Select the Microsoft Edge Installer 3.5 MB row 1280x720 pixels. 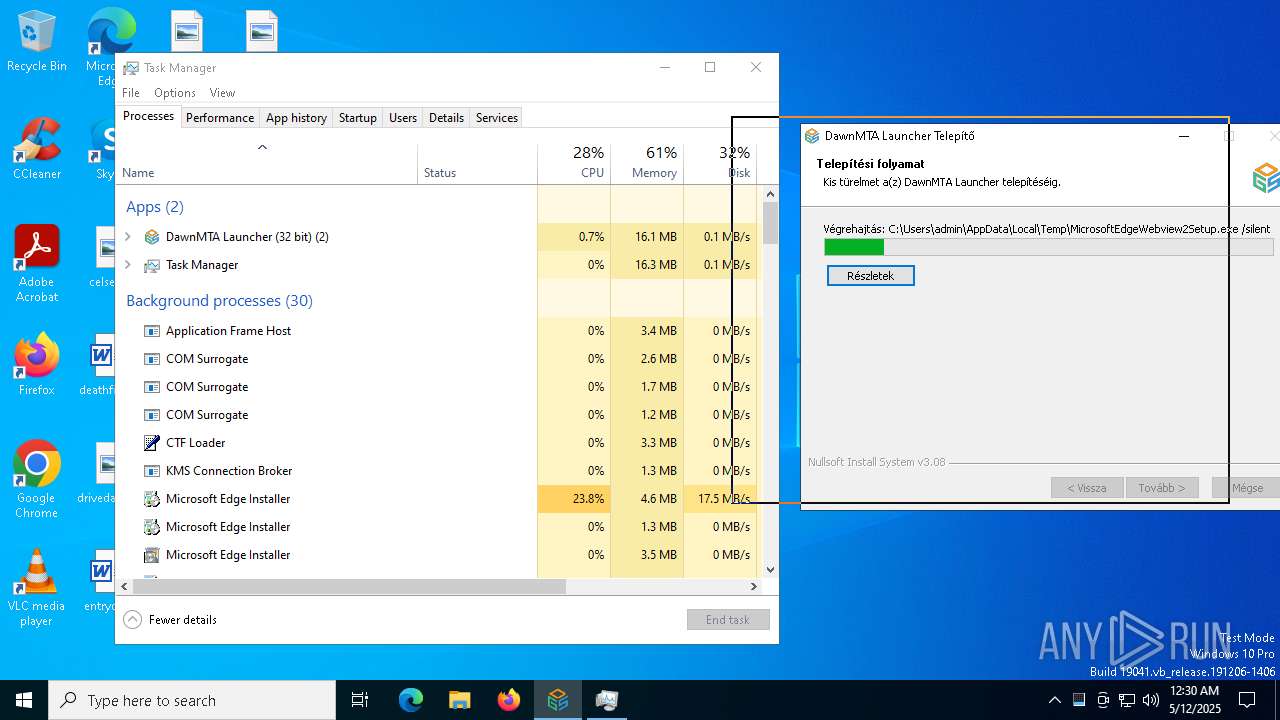[x=436, y=555]
